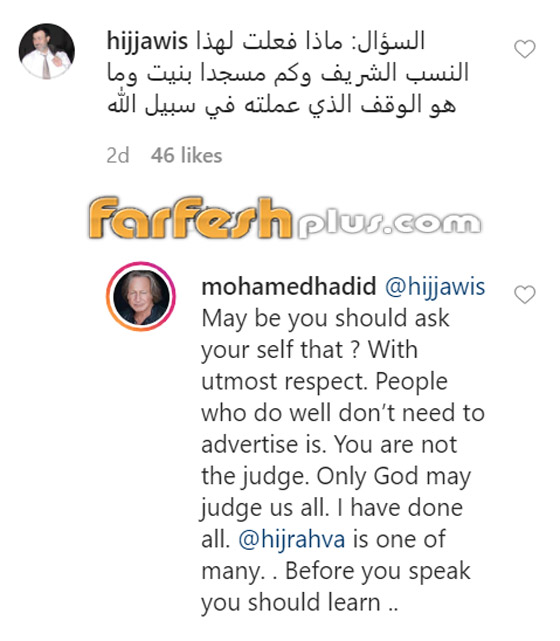
Task: Open the mohamedhadid username profile link
Action: pyautogui.click(x=289, y=286)
